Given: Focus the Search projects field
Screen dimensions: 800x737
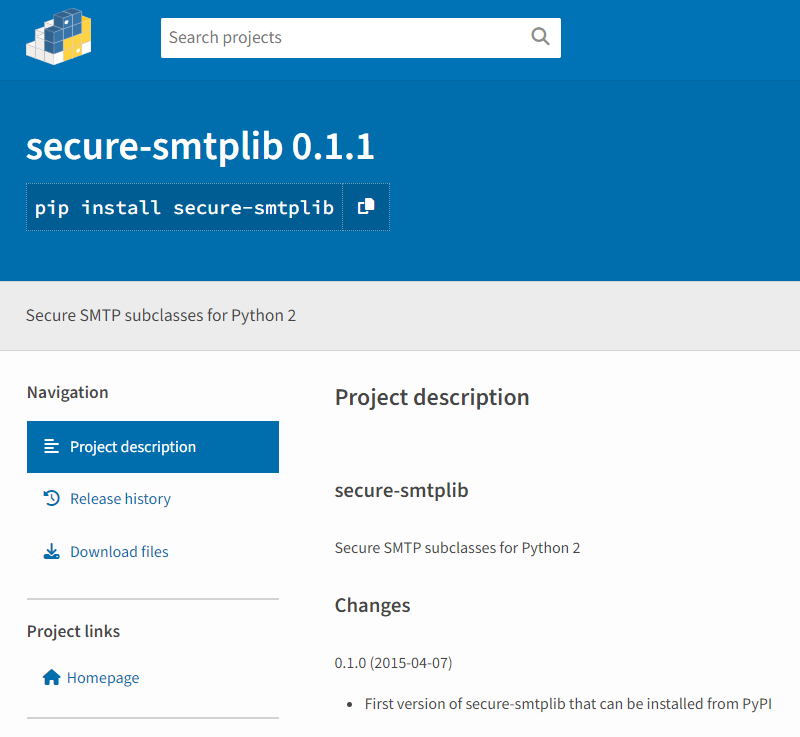Looking at the screenshot, I should click(x=361, y=38).
